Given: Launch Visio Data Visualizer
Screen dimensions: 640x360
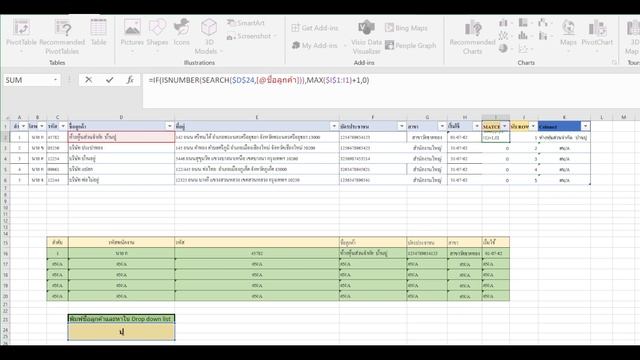Looking at the screenshot, I should tap(366, 37).
